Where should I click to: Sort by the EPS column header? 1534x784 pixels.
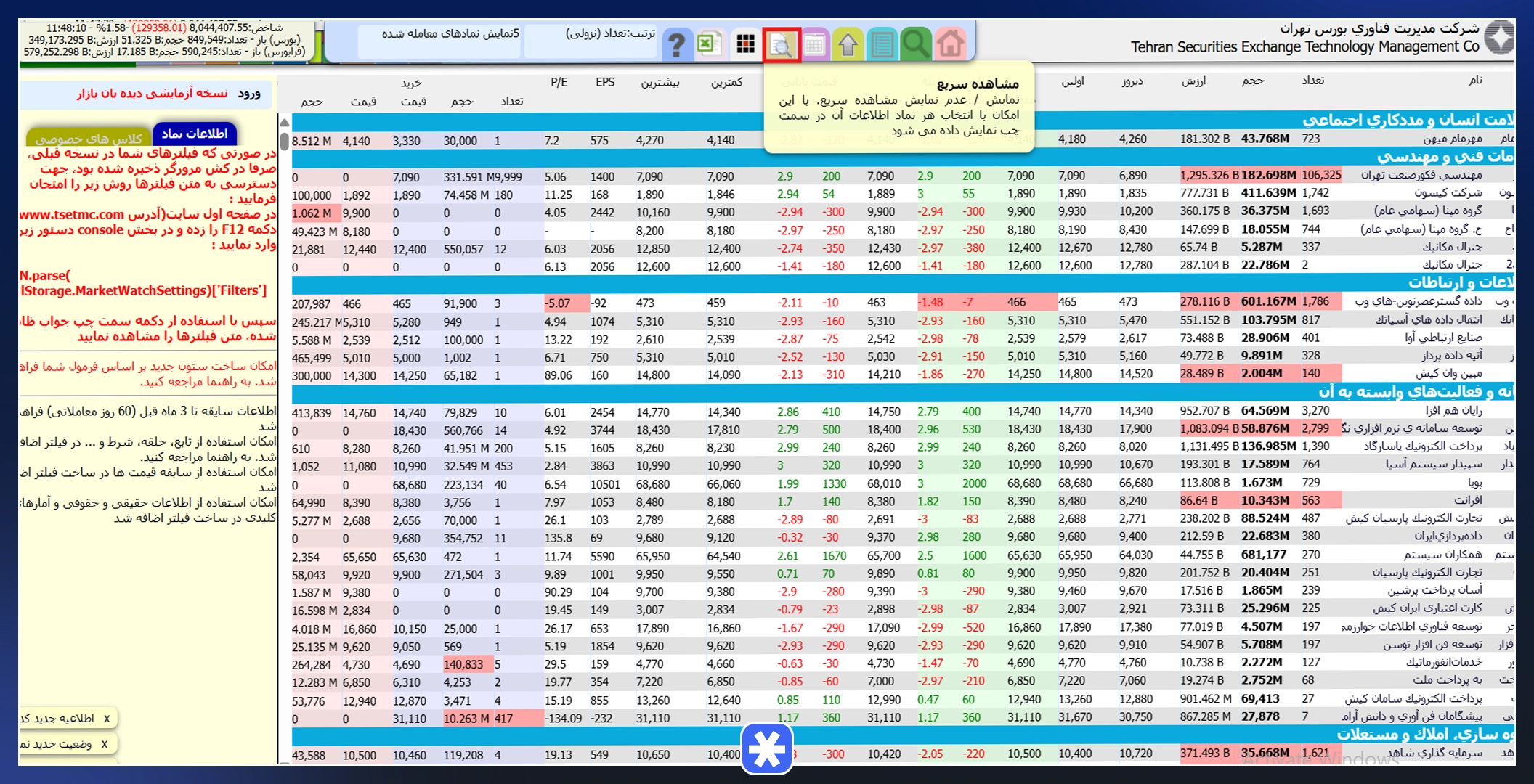(605, 82)
